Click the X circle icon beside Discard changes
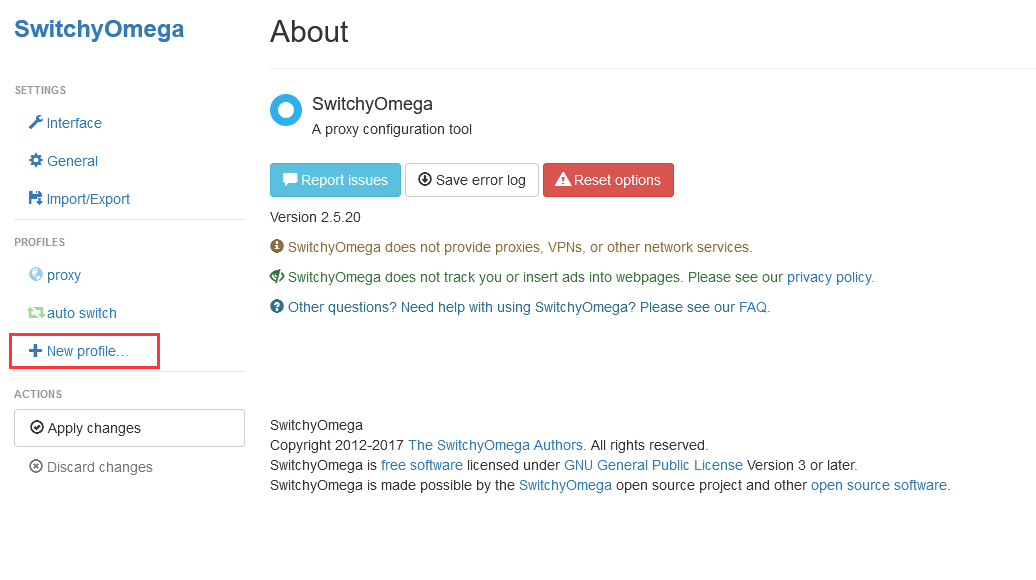 coord(36,466)
